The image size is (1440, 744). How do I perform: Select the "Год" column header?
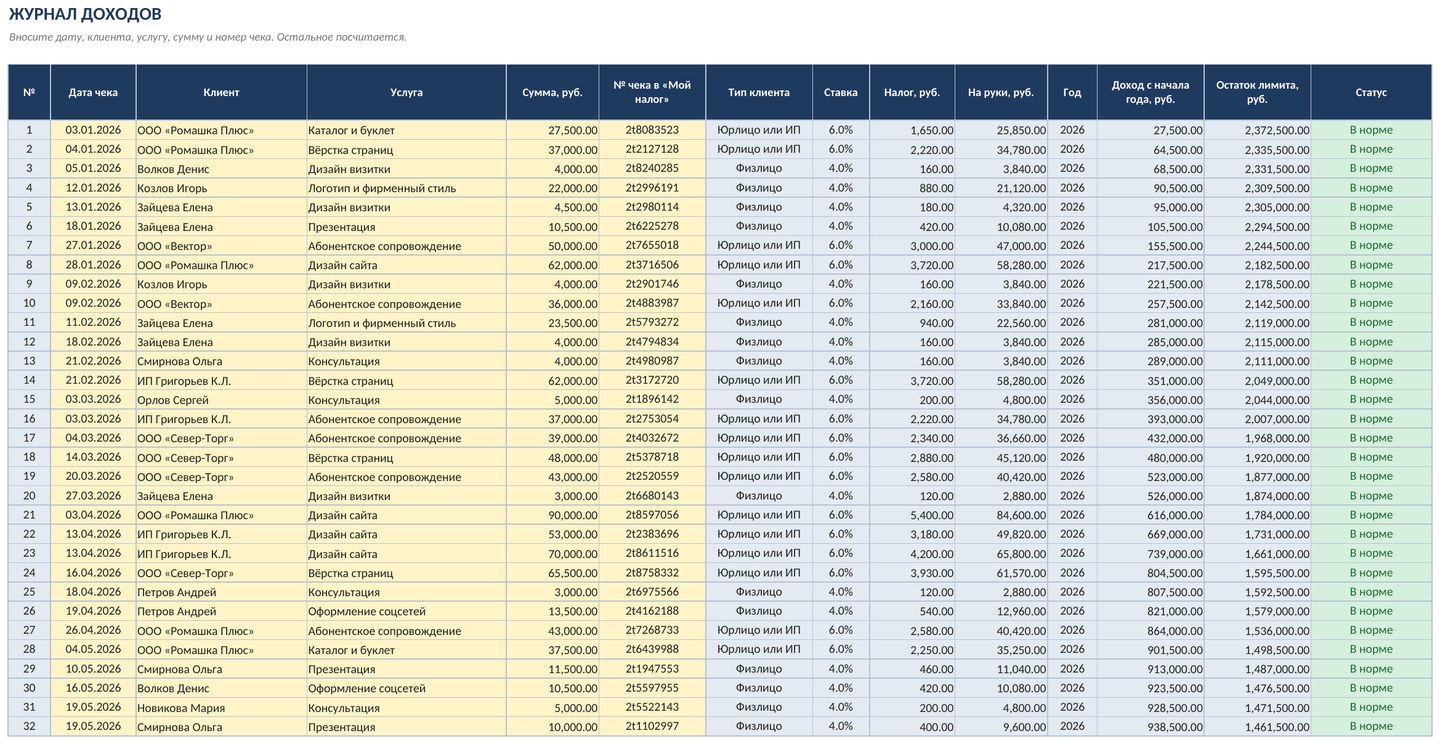click(1072, 92)
